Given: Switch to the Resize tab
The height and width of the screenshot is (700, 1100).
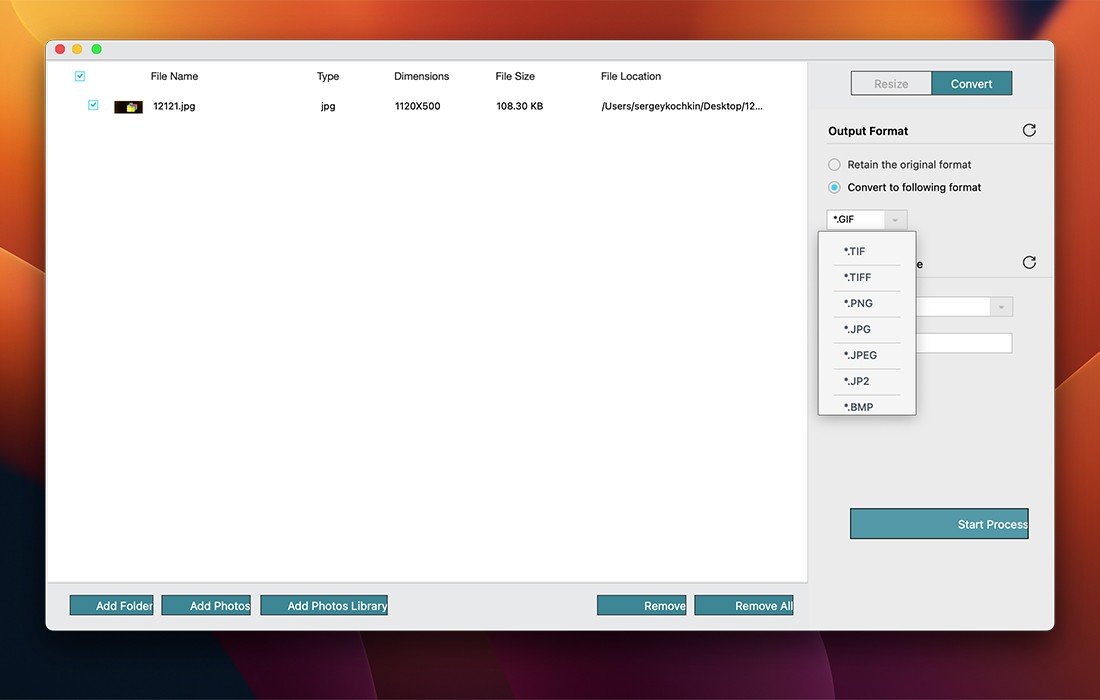Looking at the screenshot, I should click(x=891, y=84).
